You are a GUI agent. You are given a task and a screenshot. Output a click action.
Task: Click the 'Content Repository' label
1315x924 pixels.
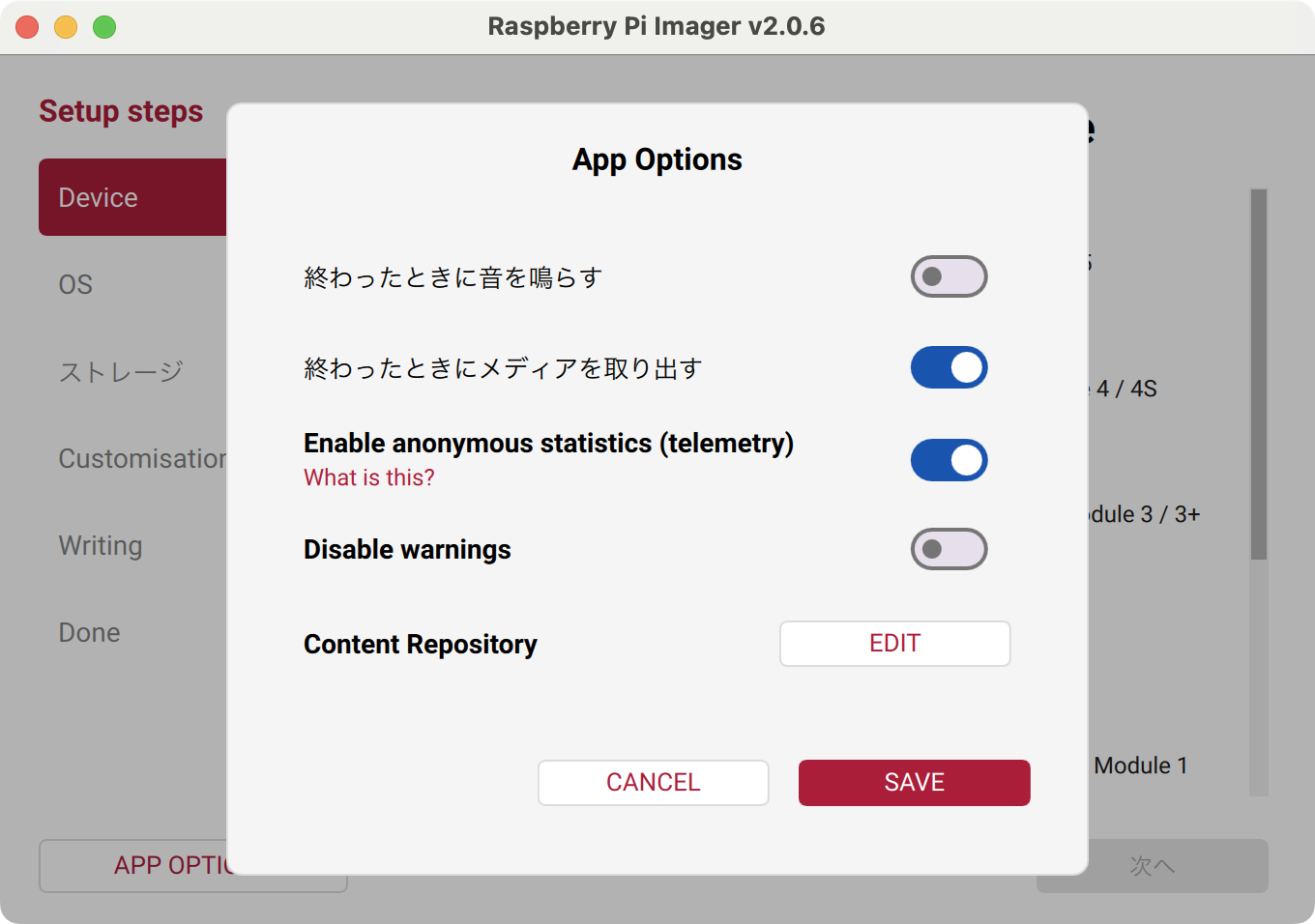point(421,644)
